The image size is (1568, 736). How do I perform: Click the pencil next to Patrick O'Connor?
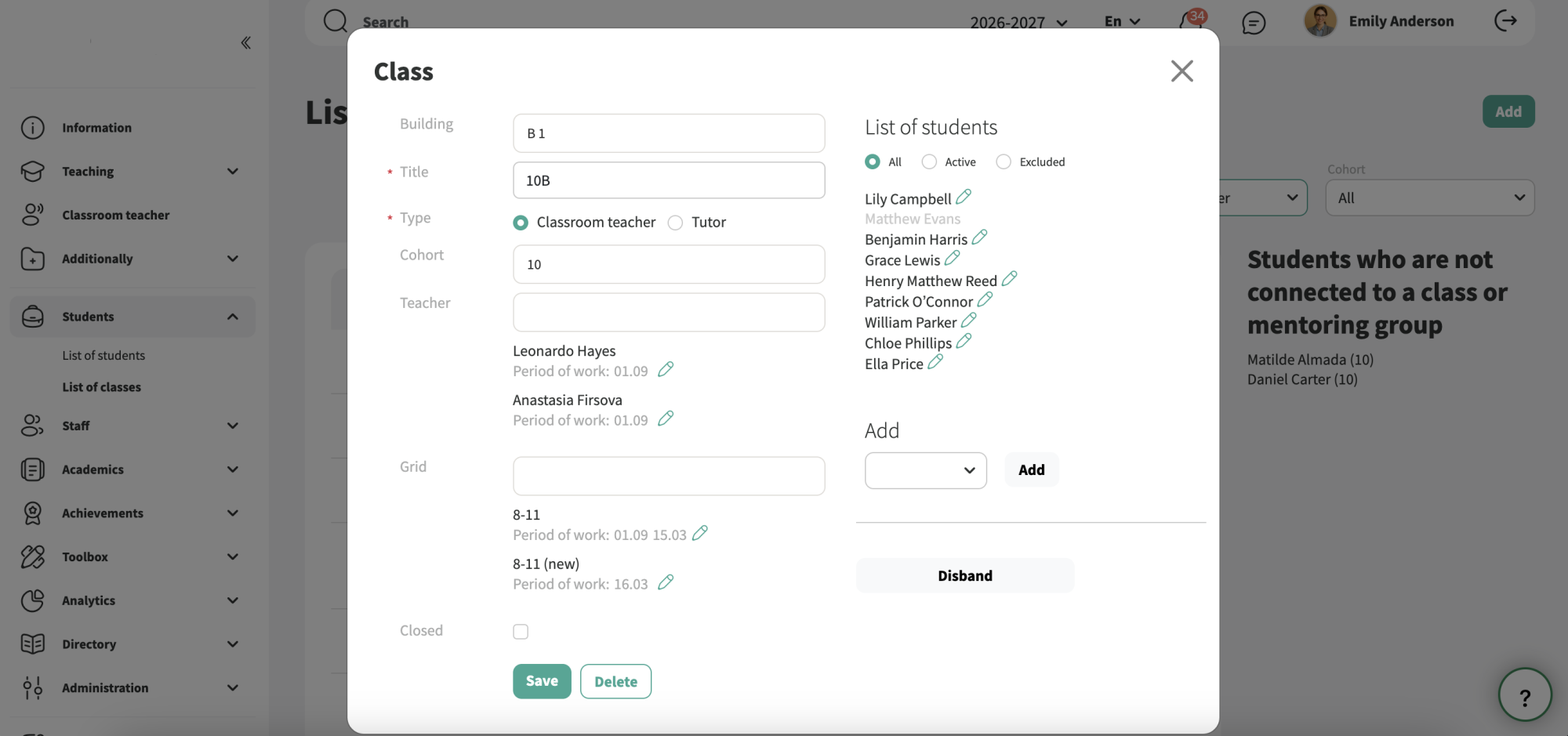(x=985, y=299)
